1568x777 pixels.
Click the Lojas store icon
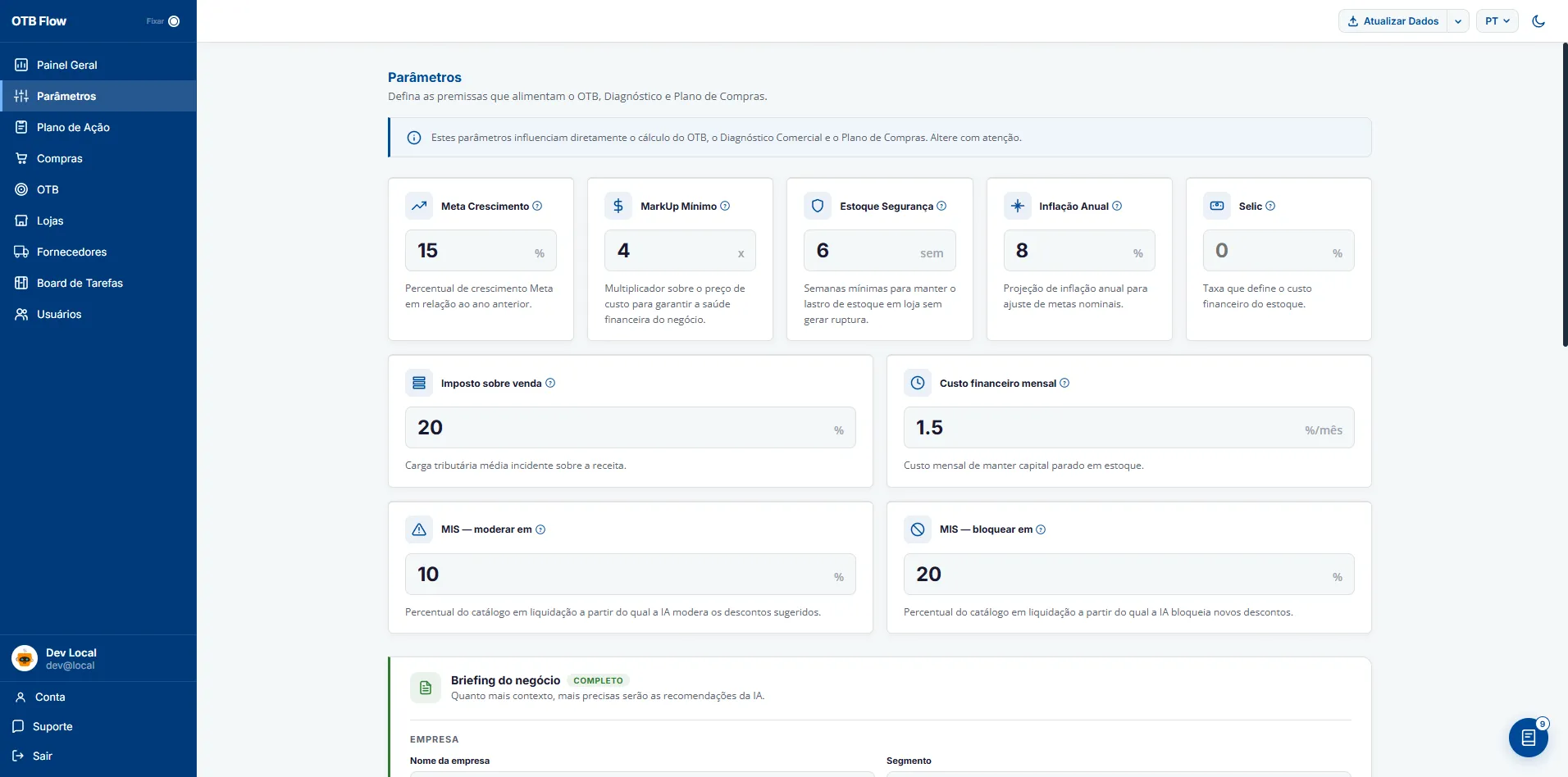point(21,220)
